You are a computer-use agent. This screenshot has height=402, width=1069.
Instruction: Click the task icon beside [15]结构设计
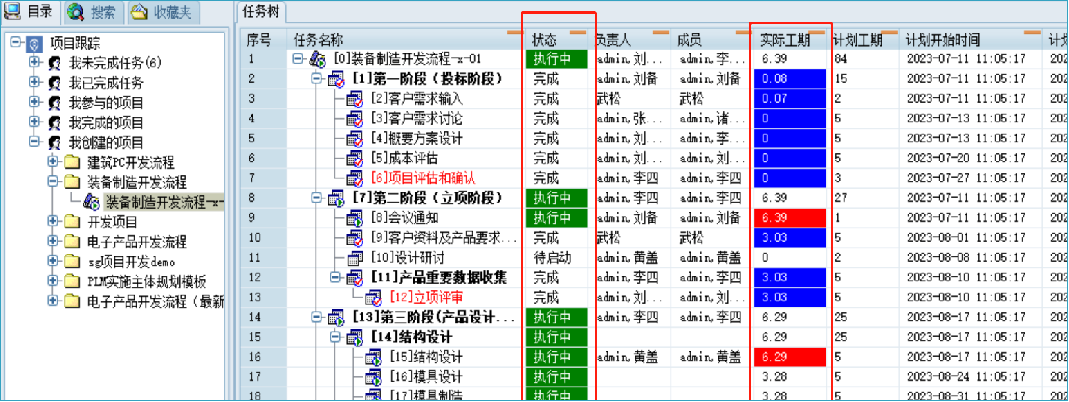tap(373, 357)
